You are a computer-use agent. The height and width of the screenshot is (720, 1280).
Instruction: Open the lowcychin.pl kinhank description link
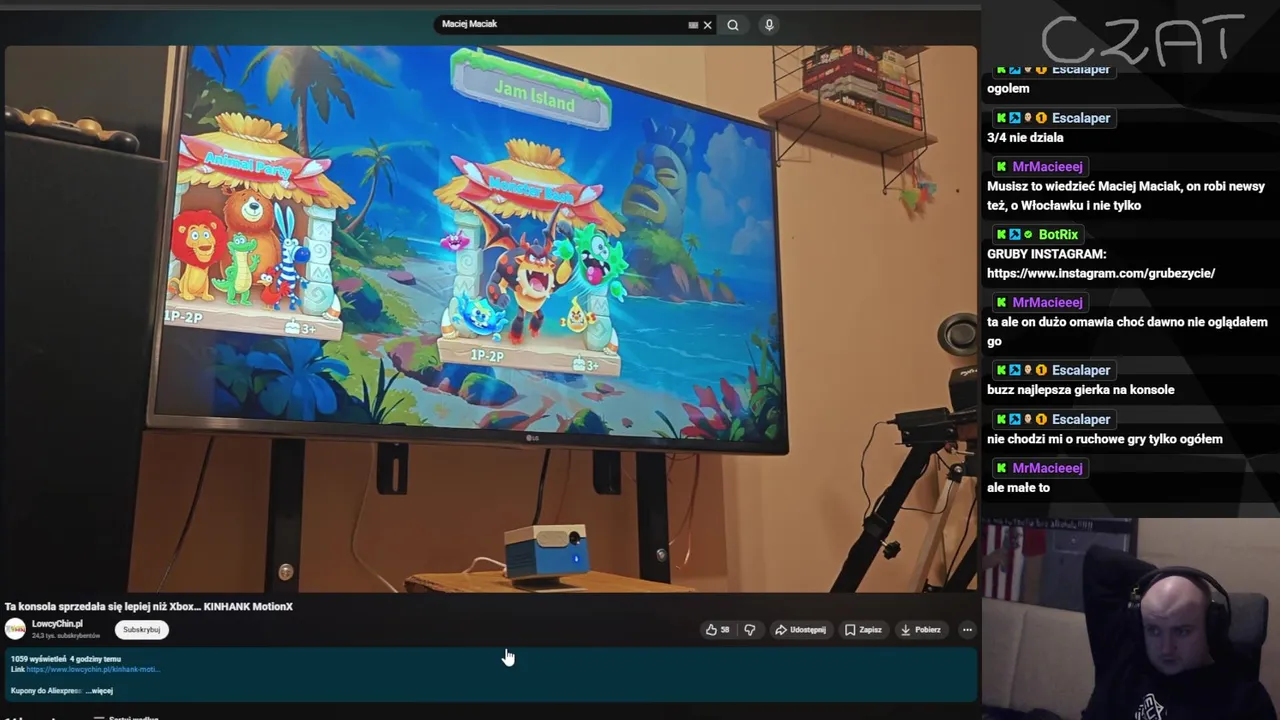93,669
